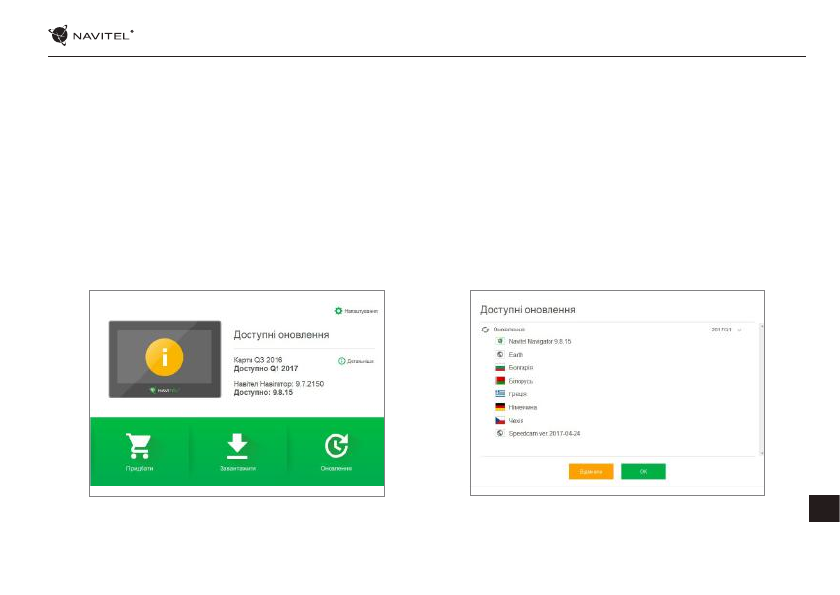Screen dimensions: 840x595
Task: Select the Speedcam ver 2017-04-24 text
Action: pyautogui.click(x=544, y=434)
